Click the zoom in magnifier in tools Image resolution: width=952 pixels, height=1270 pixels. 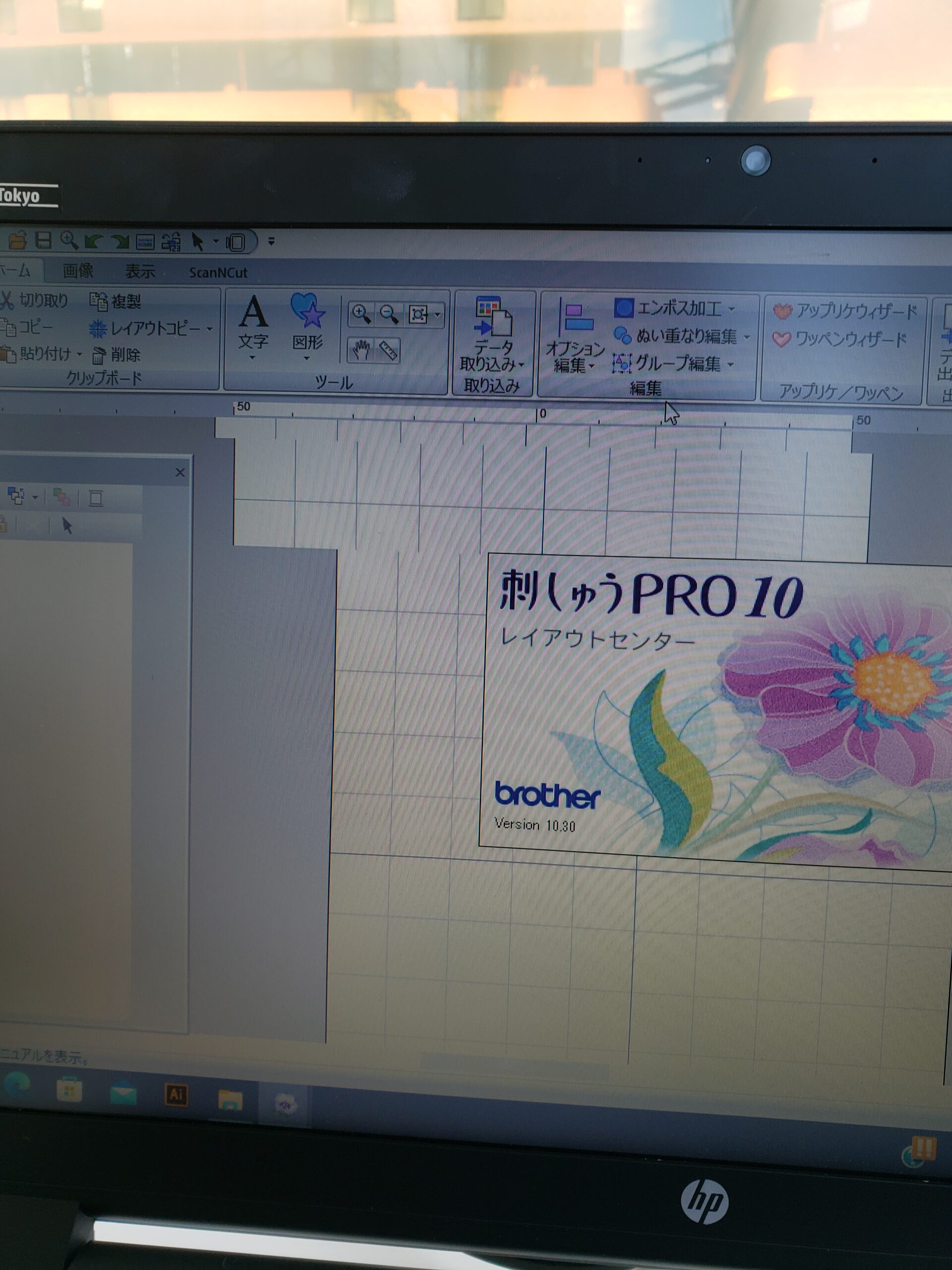click(x=361, y=314)
